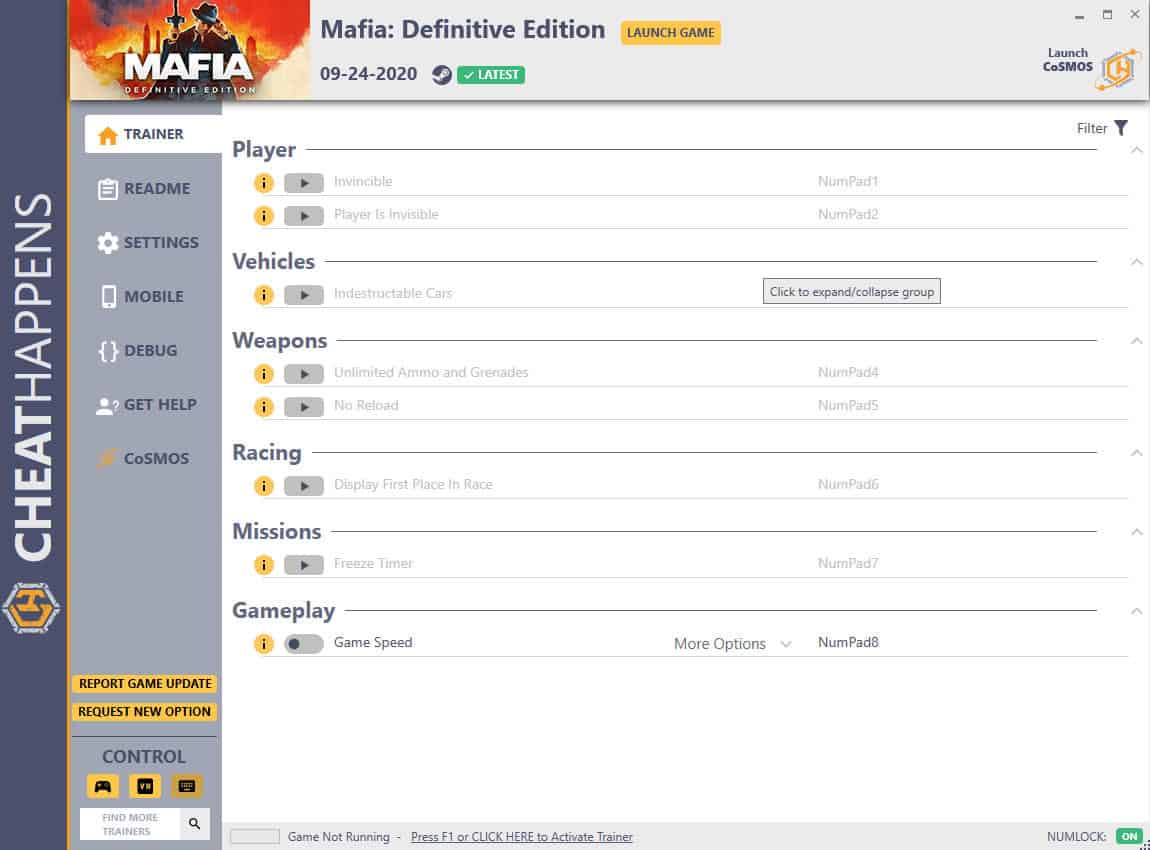Click the Launch CoSMOS hexagon icon
Viewport: 1150px width, 850px height.
[x=1118, y=70]
